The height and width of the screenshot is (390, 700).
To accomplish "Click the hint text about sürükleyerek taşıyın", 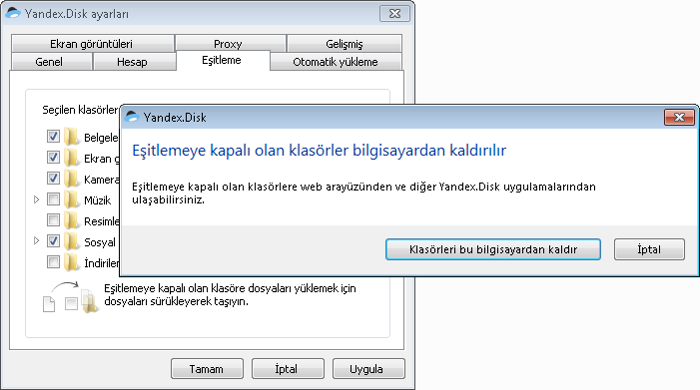I will tap(230, 295).
